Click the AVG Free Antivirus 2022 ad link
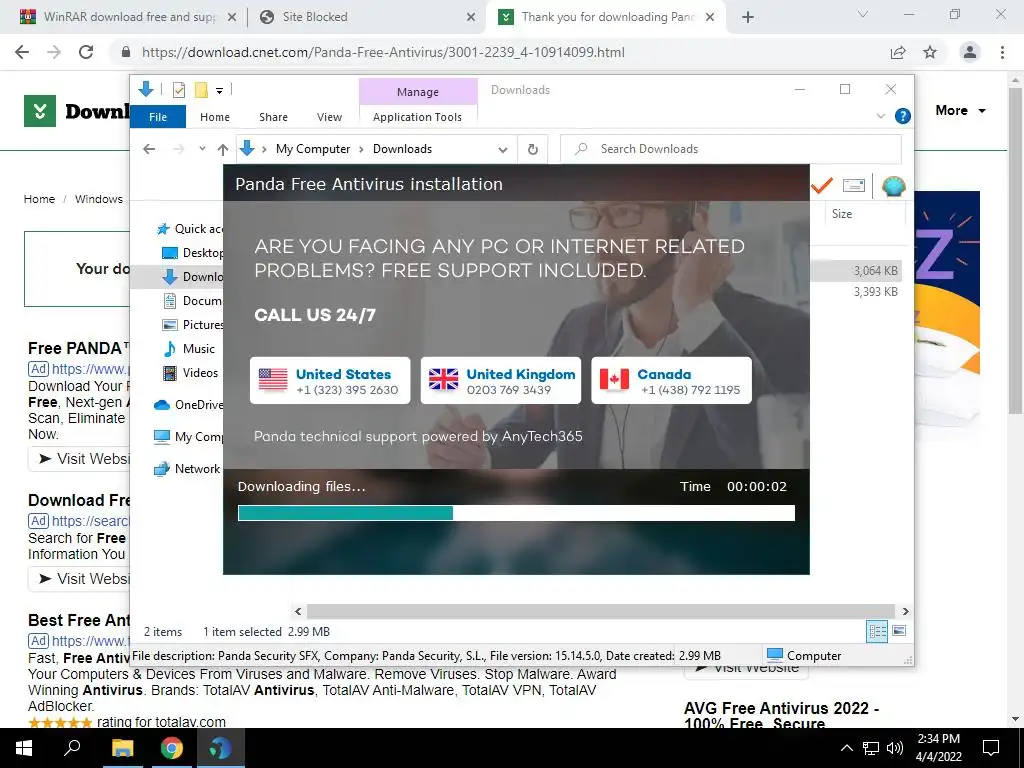The image size is (1024, 768). [781, 715]
